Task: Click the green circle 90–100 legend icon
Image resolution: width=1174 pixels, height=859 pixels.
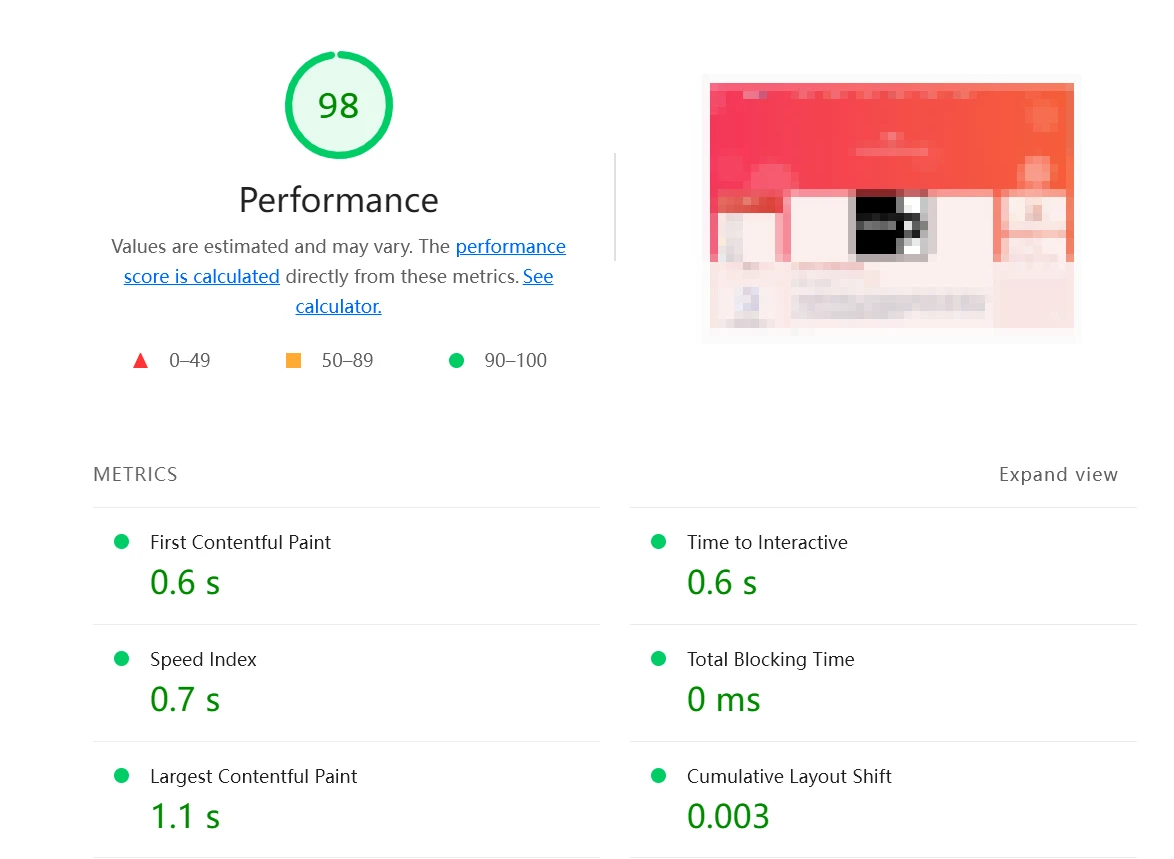Action: [x=456, y=361]
